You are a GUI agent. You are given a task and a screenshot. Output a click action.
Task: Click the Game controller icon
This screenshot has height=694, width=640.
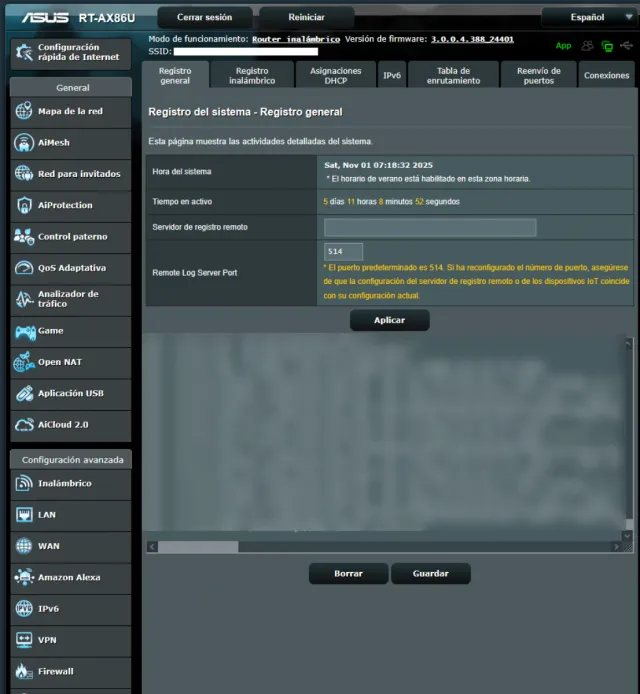(25, 331)
